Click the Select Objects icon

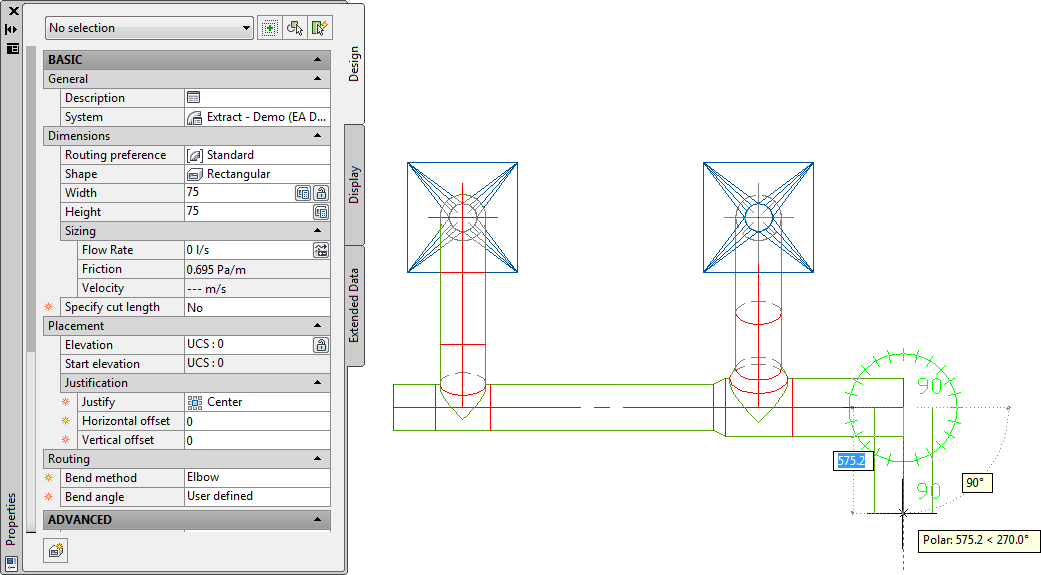(295, 28)
